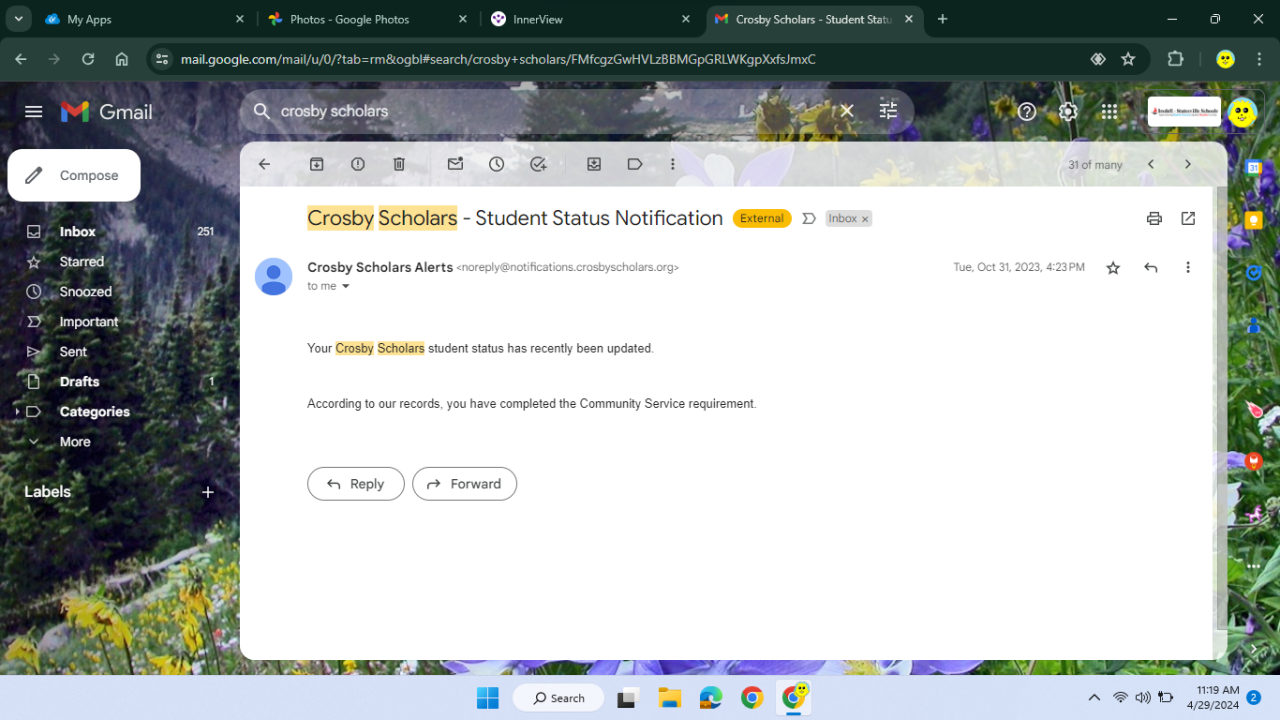Image resolution: width=1280 pixels, height=720 pixels.
Task: Remove the Inbox label from email
Action: click(x=865, y=219)
